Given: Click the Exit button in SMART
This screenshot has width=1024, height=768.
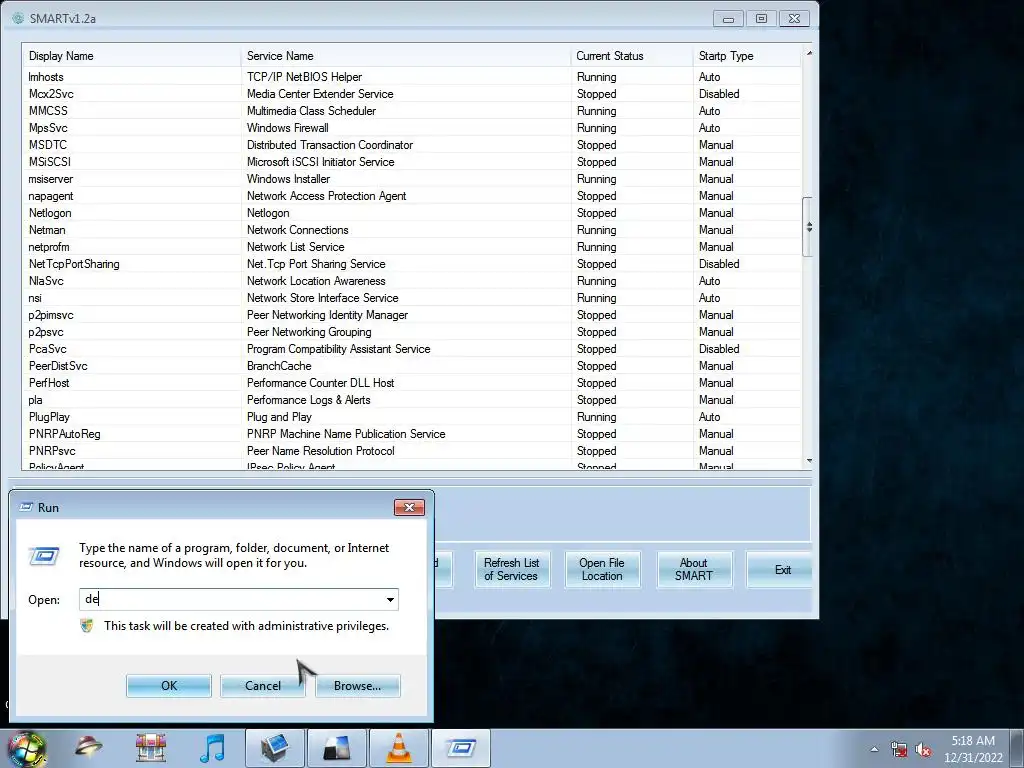Looking at the screenshot, I should pos(782,569).
